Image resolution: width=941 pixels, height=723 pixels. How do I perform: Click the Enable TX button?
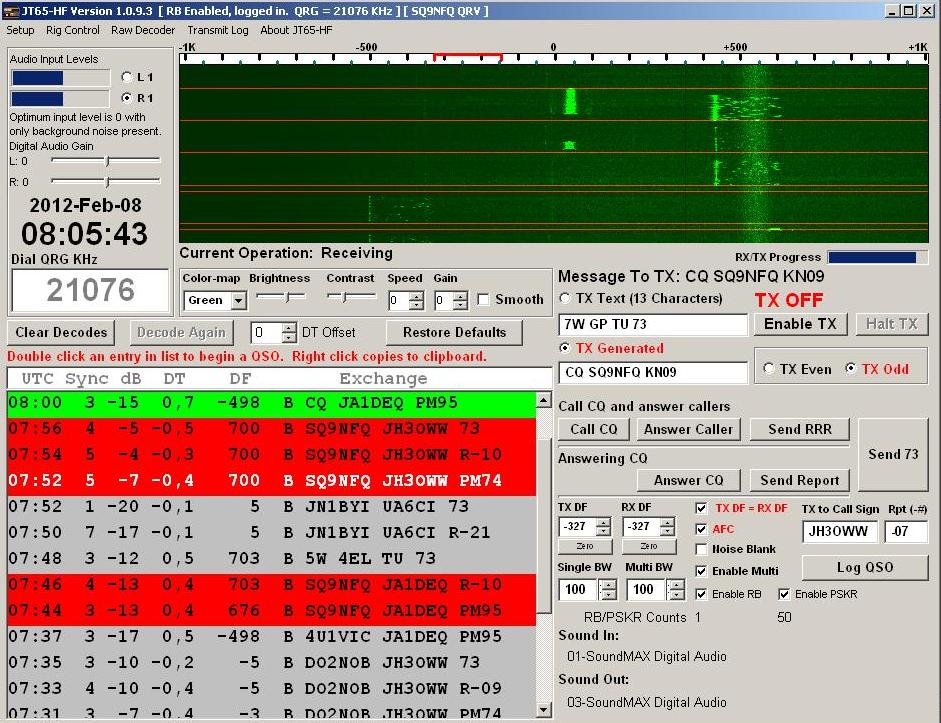801,324
